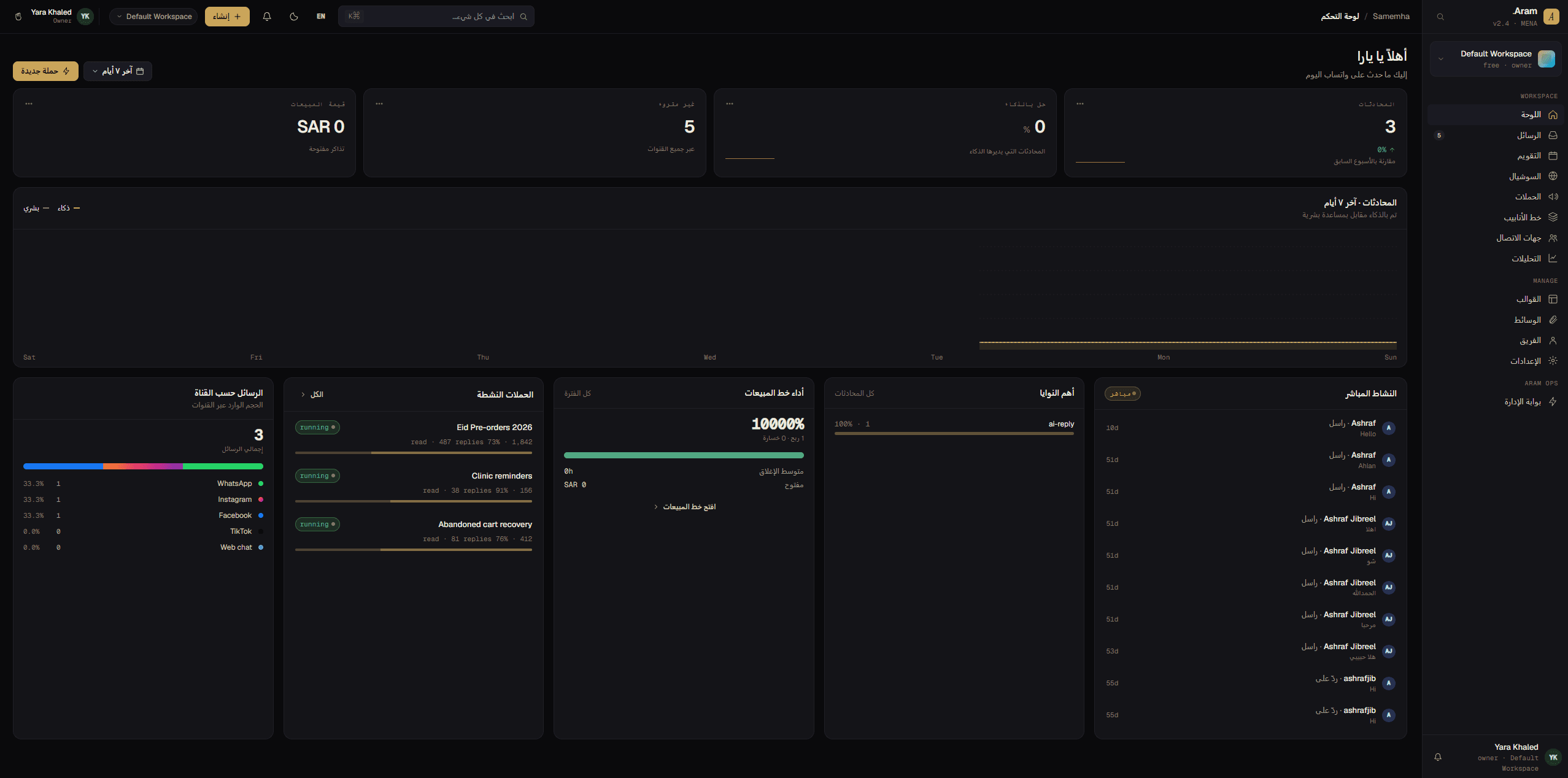Open options menu on SAR 0 sales card
1568x778 pixels.
click(x=29, y=104)
